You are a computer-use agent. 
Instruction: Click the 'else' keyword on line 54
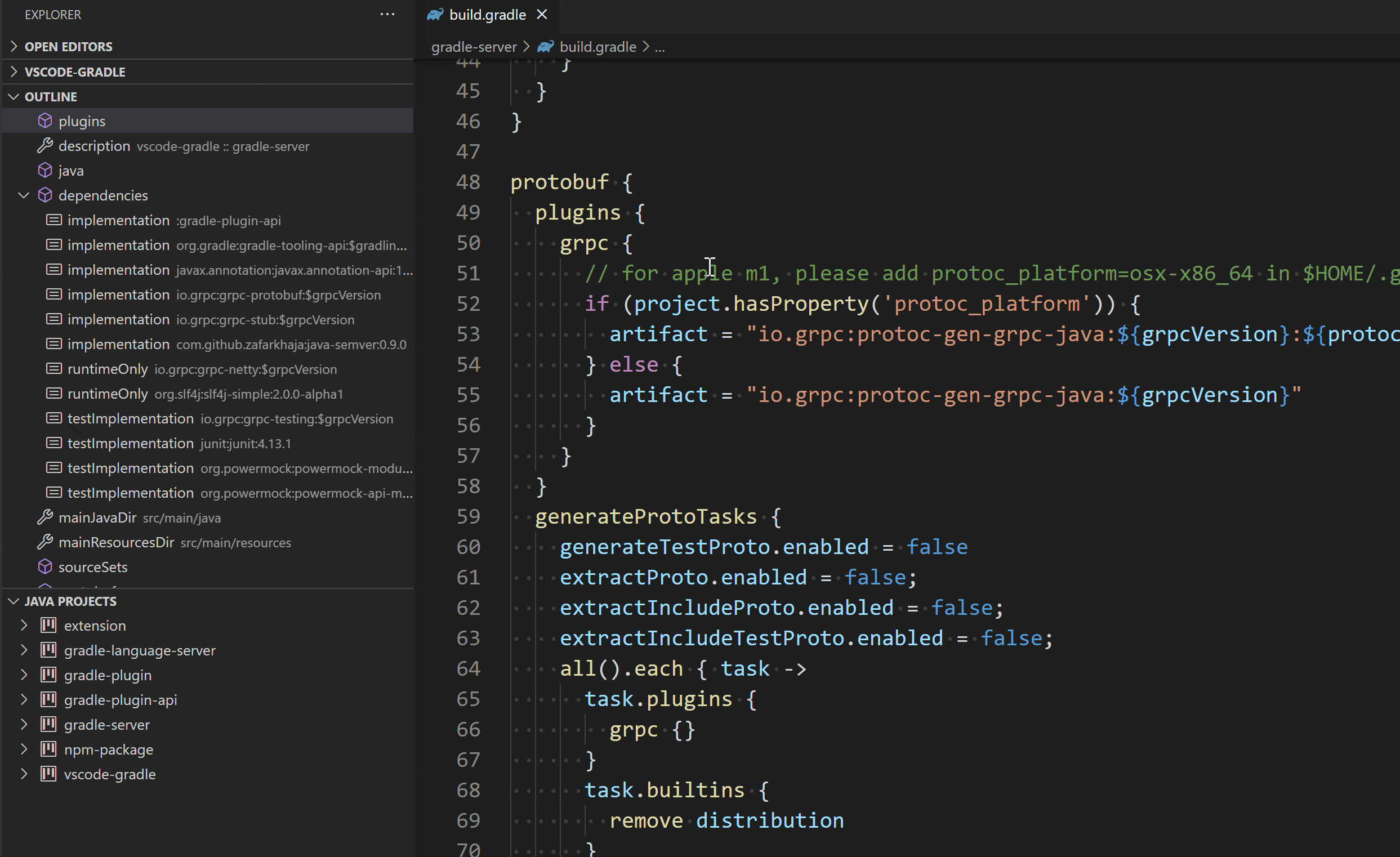634,364
